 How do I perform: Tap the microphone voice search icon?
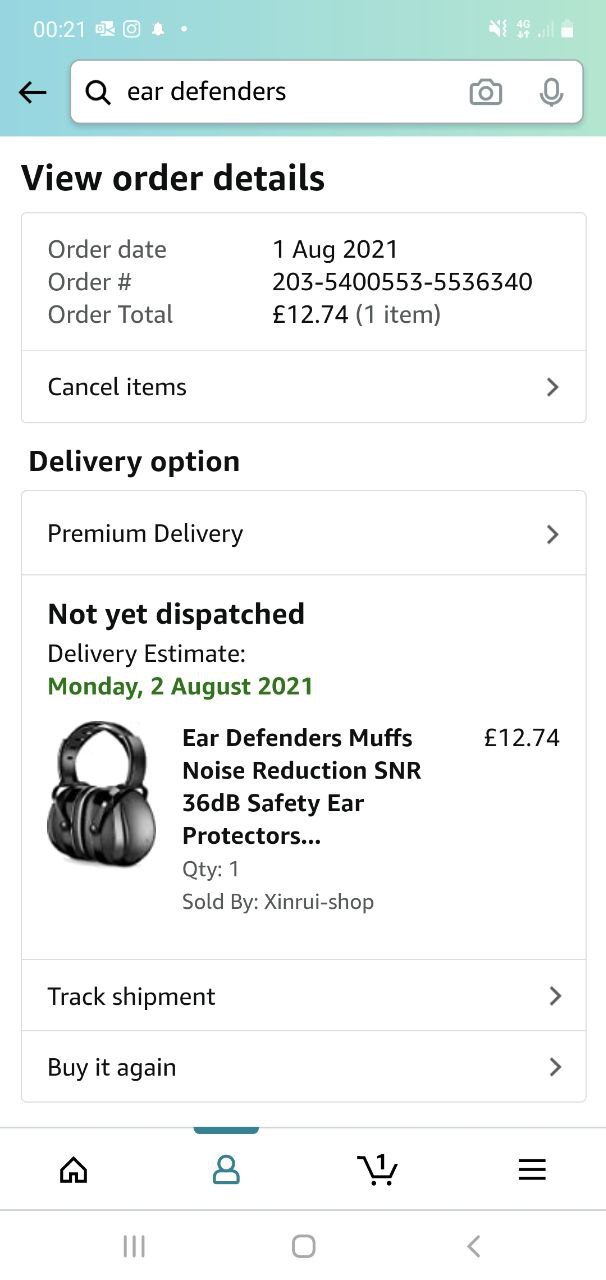pyautogui.click(x=550, y=93)
